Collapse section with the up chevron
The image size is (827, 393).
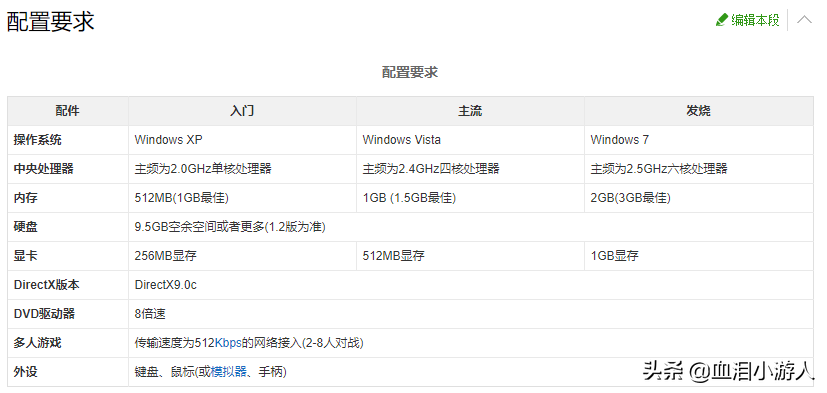(x=804, y=20)
